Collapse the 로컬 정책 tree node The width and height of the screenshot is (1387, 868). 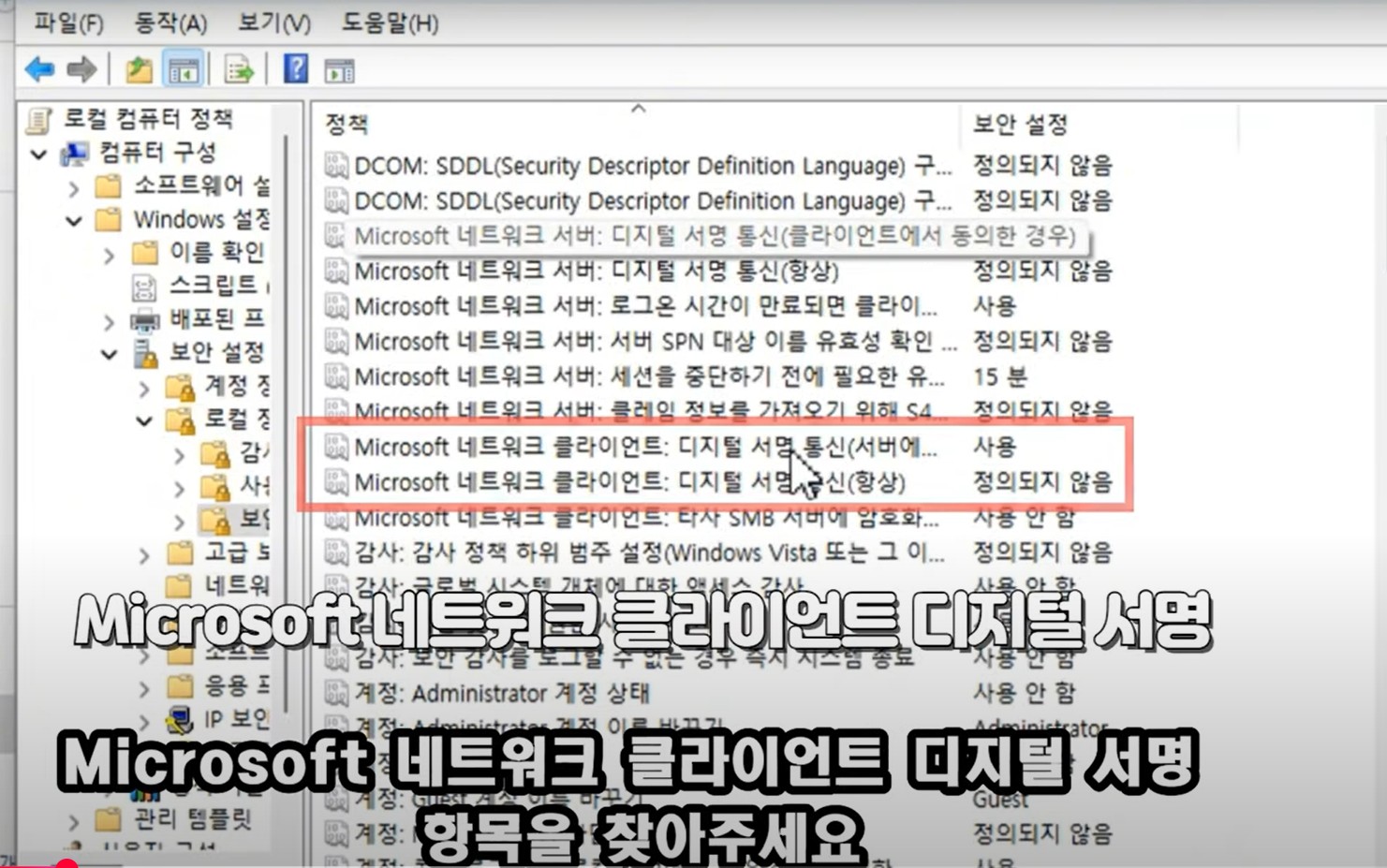(x=144, y=421)
